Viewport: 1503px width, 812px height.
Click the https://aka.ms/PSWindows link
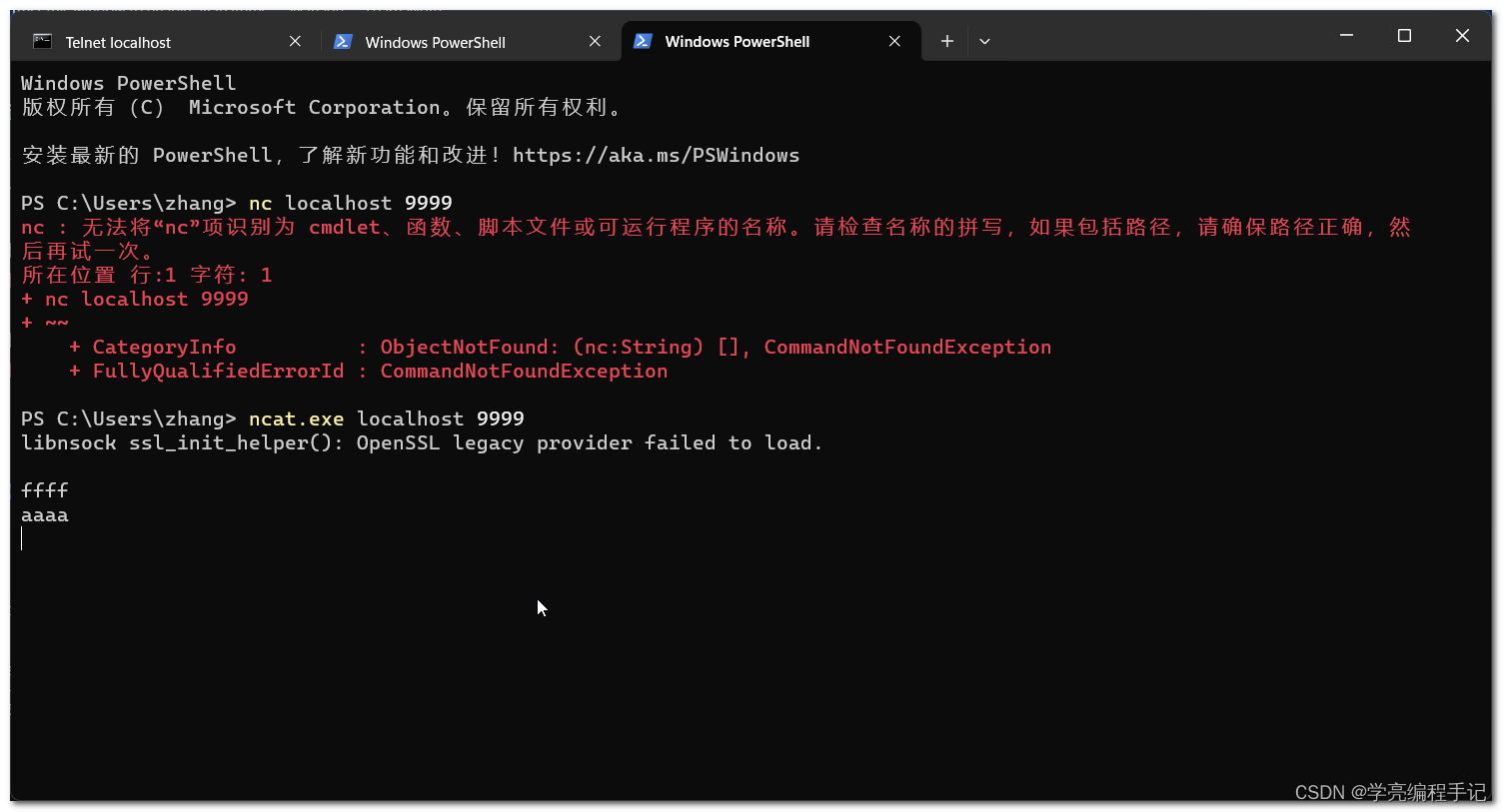pos(656,155)
